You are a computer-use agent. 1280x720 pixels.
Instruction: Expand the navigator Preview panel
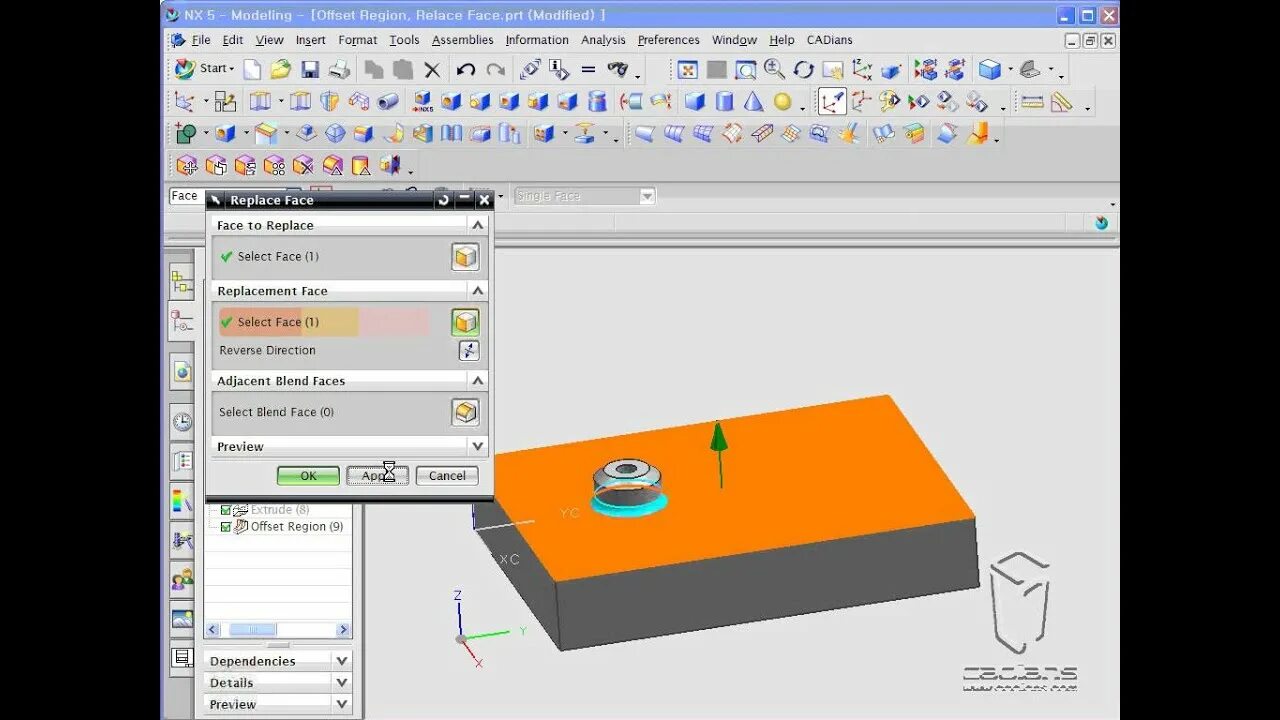[x=342, y=704]
